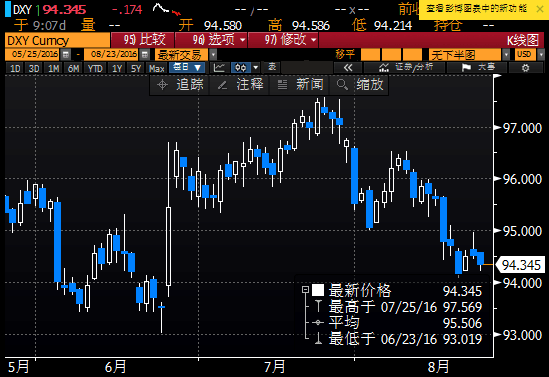Open chart settings gear

[x=525, y=68]
